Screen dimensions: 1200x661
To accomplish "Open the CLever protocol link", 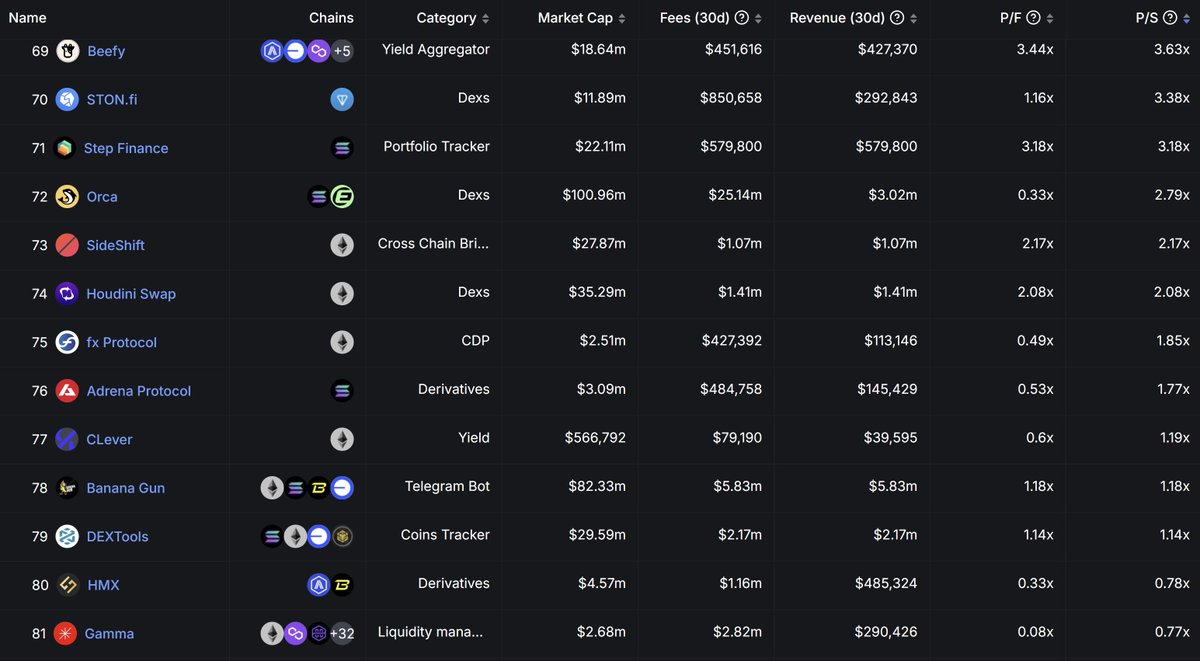I will [110, 439].
